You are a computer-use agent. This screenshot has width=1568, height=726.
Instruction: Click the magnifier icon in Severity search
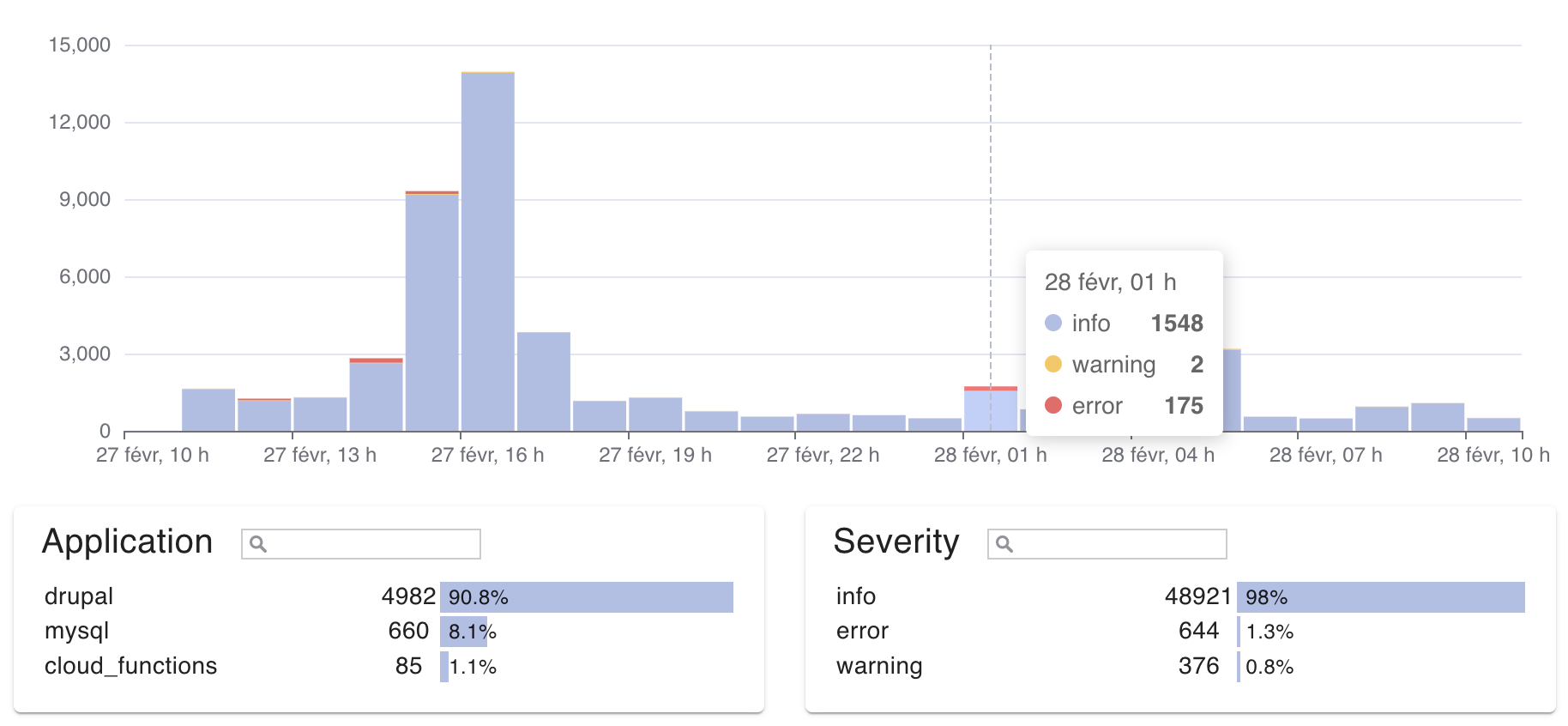(x=1004, y=544)
